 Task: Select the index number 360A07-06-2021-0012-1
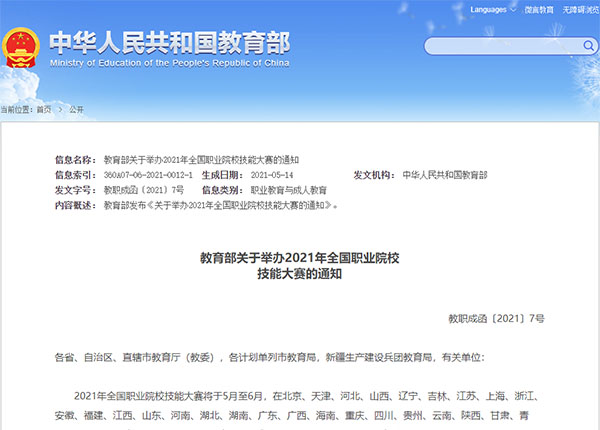click(x=148, y=175)
